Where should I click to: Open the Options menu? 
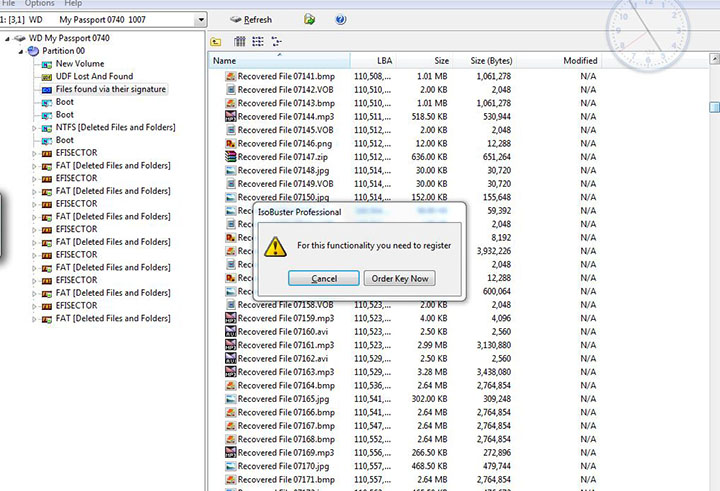point(39,3)
